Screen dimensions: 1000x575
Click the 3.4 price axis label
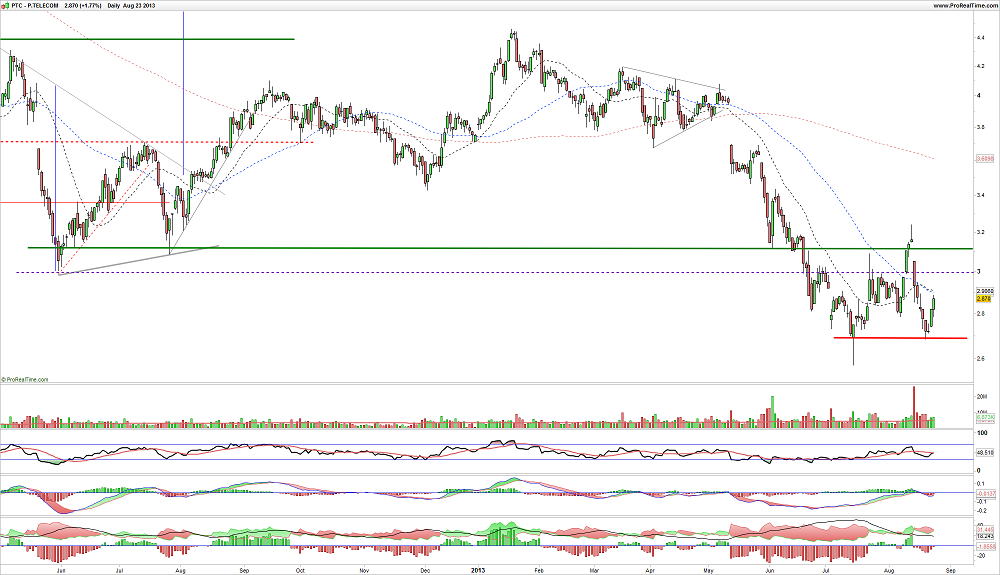coord(981,194)
